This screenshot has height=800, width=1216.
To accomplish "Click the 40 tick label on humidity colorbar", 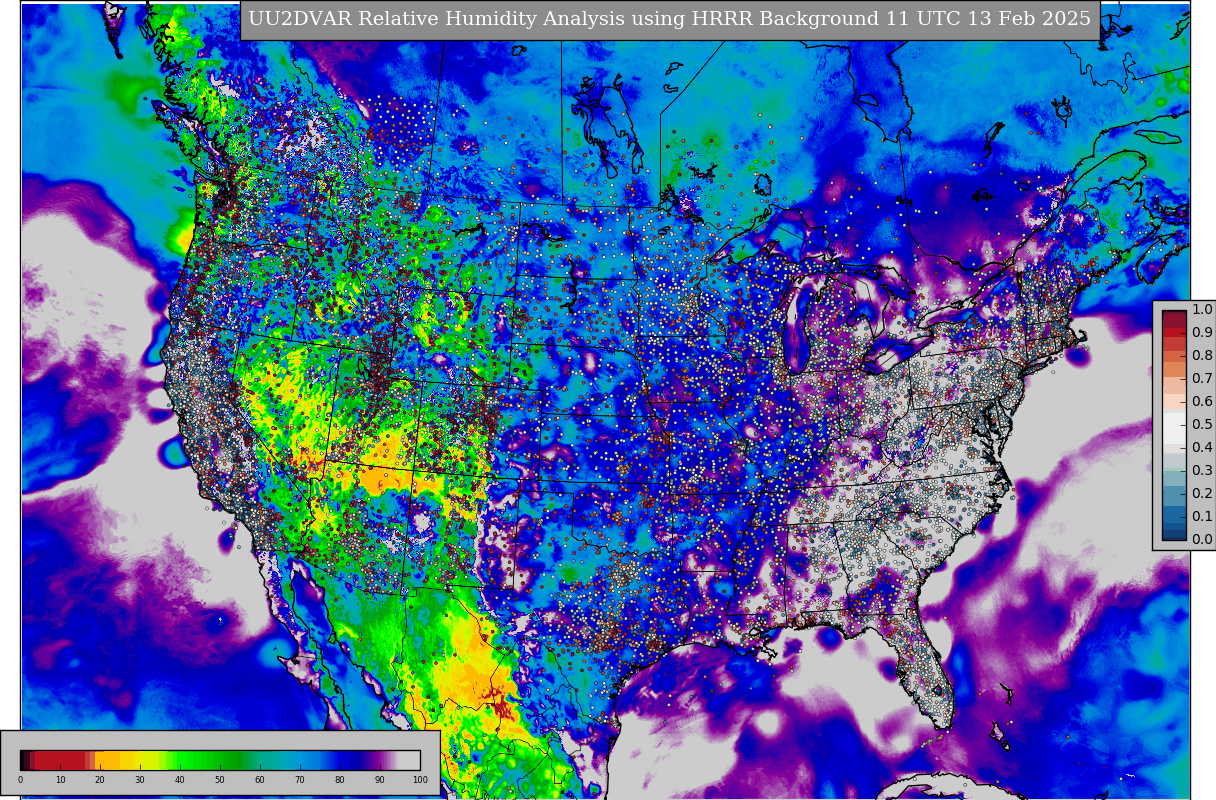I will [x=180, y=780].
